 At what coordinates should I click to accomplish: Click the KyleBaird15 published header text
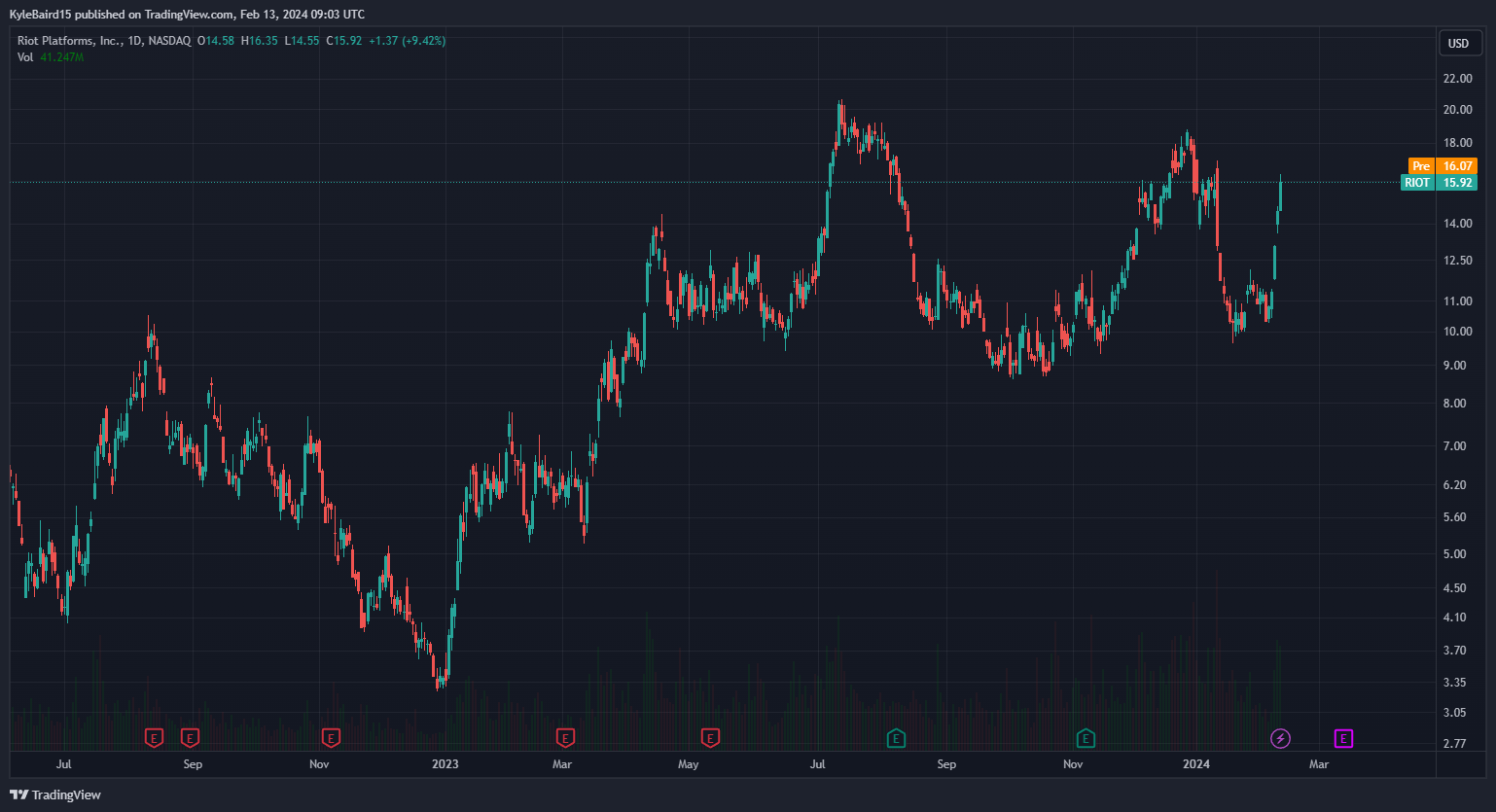187,15
